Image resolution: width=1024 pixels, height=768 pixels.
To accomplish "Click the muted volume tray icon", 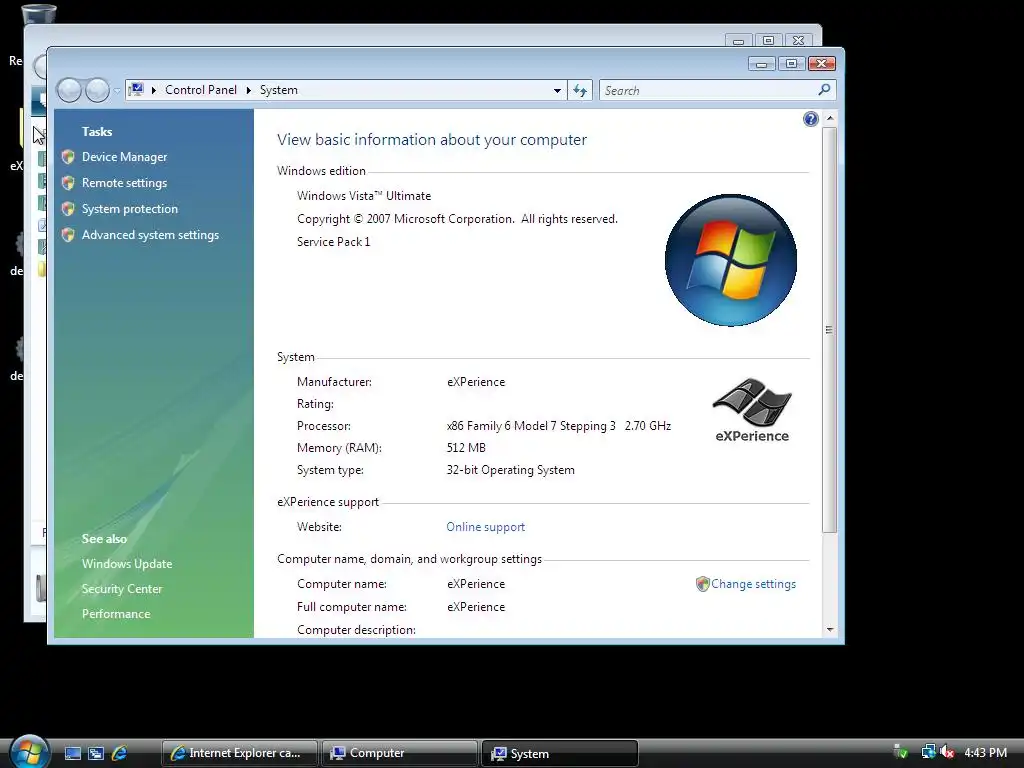I will coord(947,752).
